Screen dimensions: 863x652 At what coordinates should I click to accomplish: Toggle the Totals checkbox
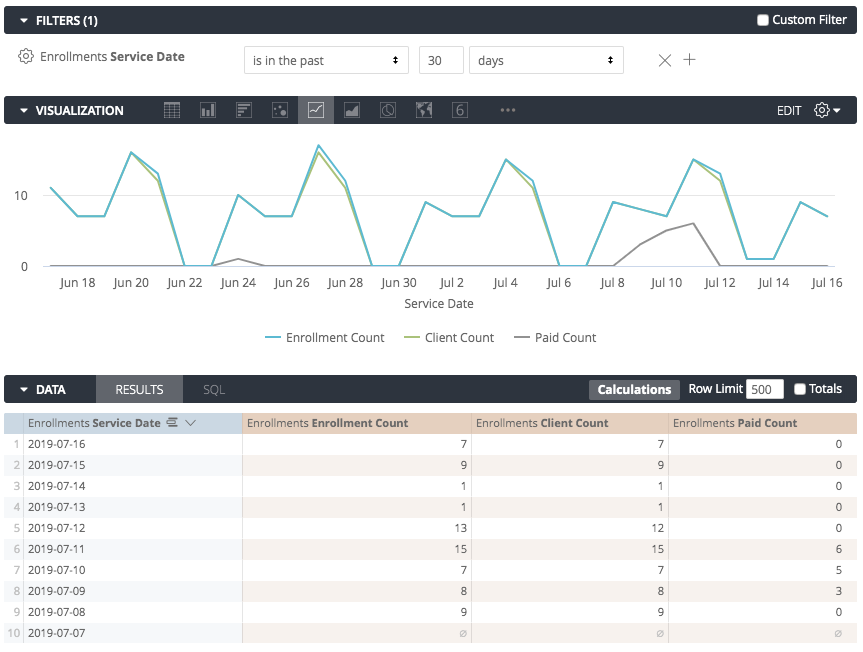(800, 389)
